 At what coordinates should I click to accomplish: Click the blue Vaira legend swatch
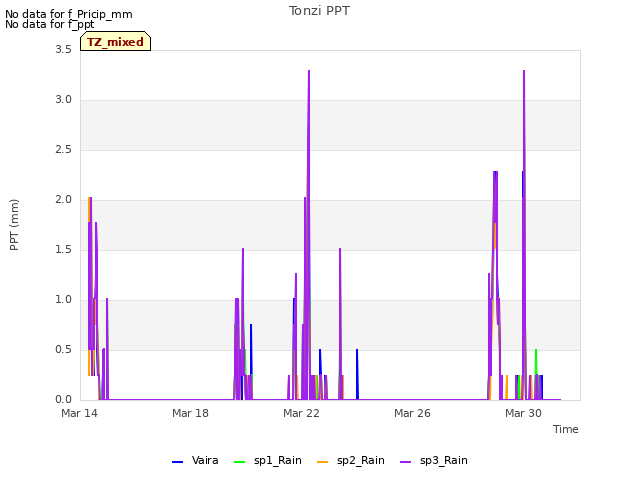click(178, 462)
